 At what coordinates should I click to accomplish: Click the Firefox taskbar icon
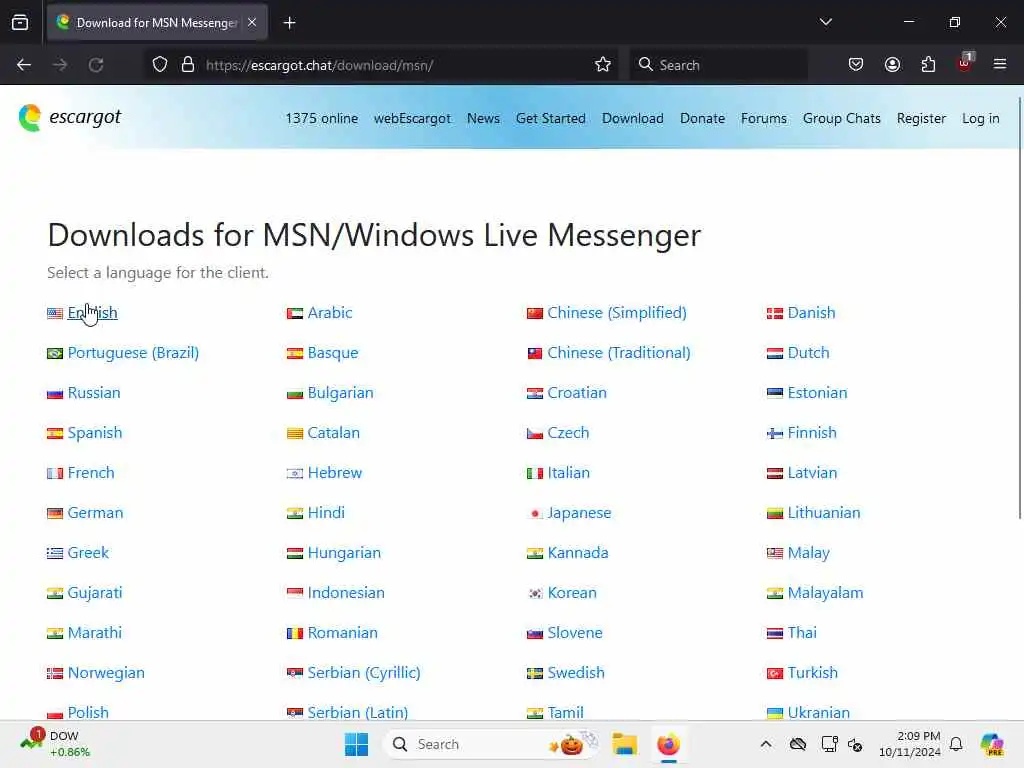[x=668, y=744]
